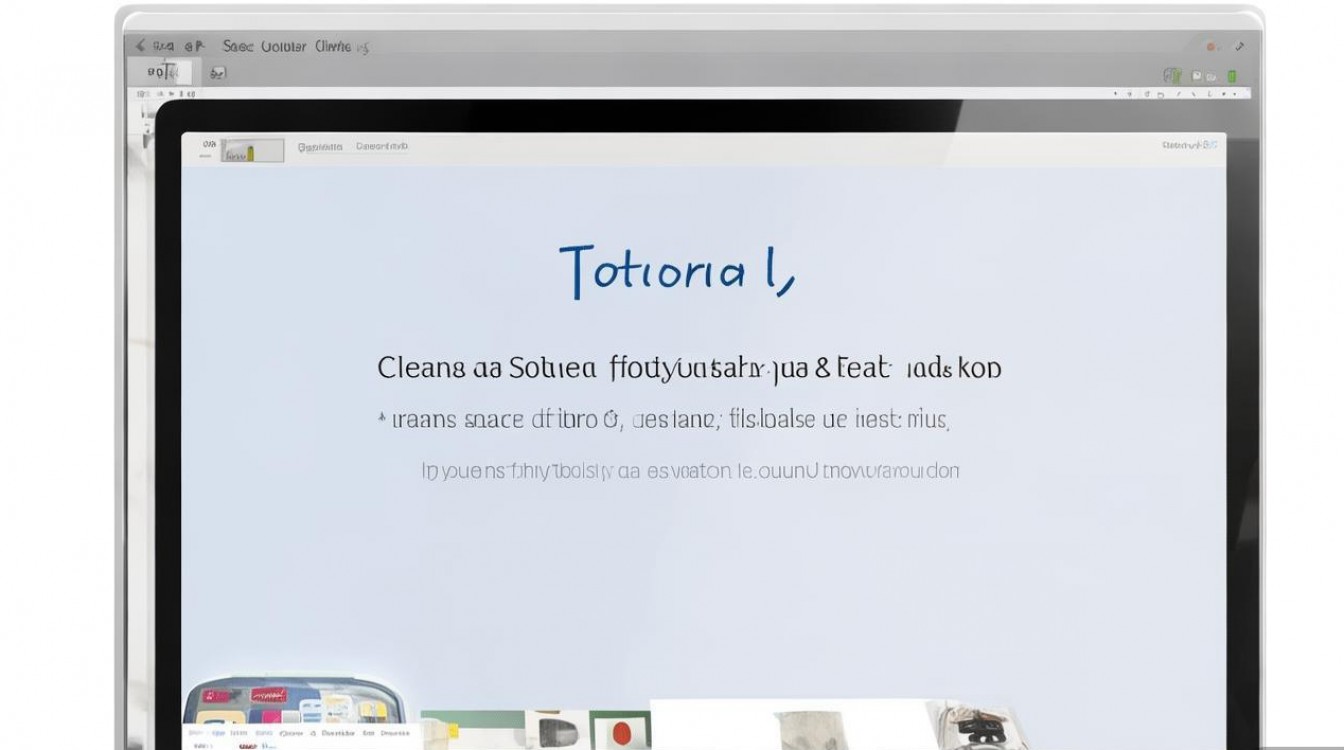Click the pencil icon at top right
The width and height of the screenshot is (1344, 750).
(1239, 47)
